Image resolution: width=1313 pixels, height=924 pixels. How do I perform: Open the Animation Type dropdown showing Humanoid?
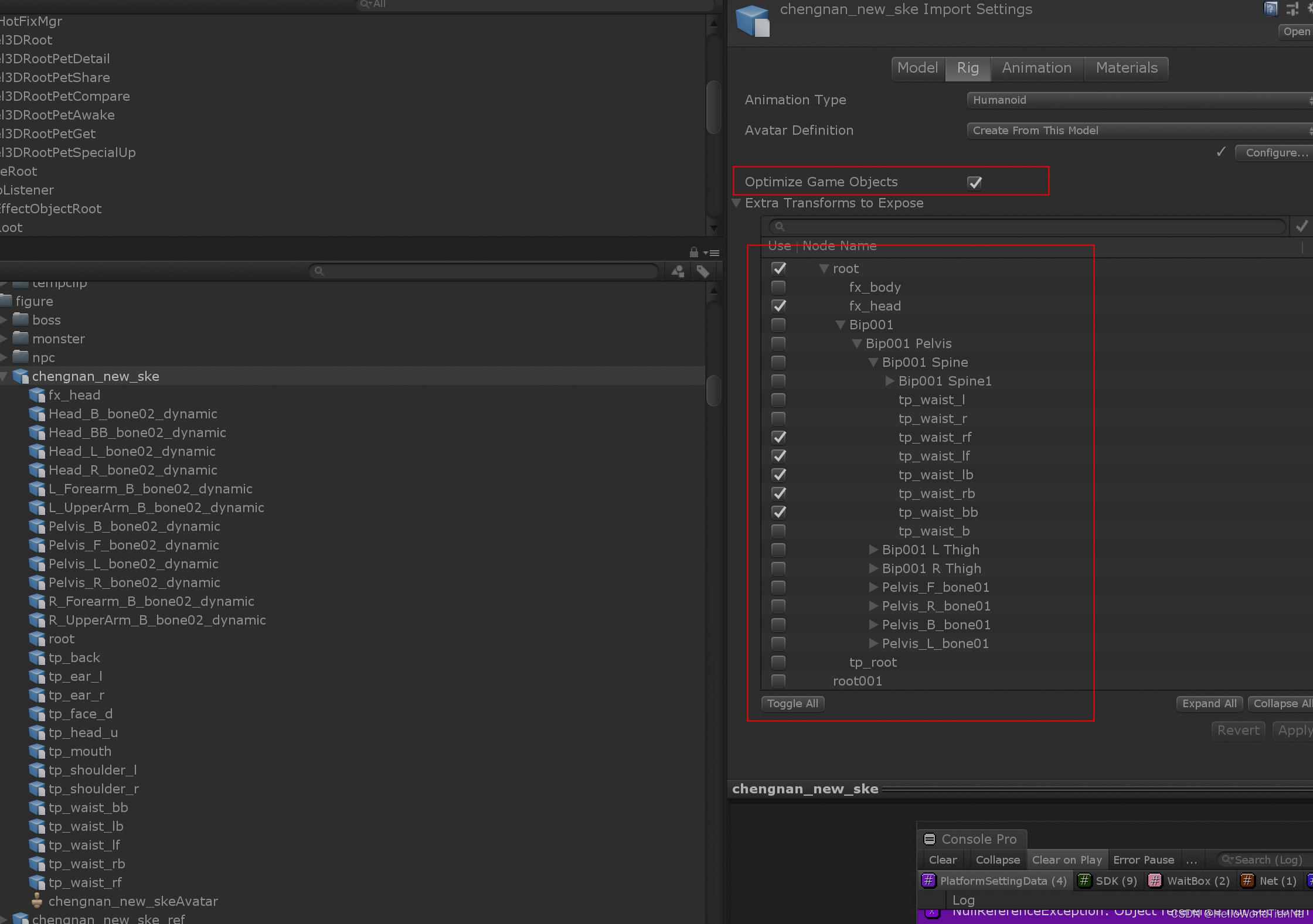pyautogui.click(x=1137, y=100)
